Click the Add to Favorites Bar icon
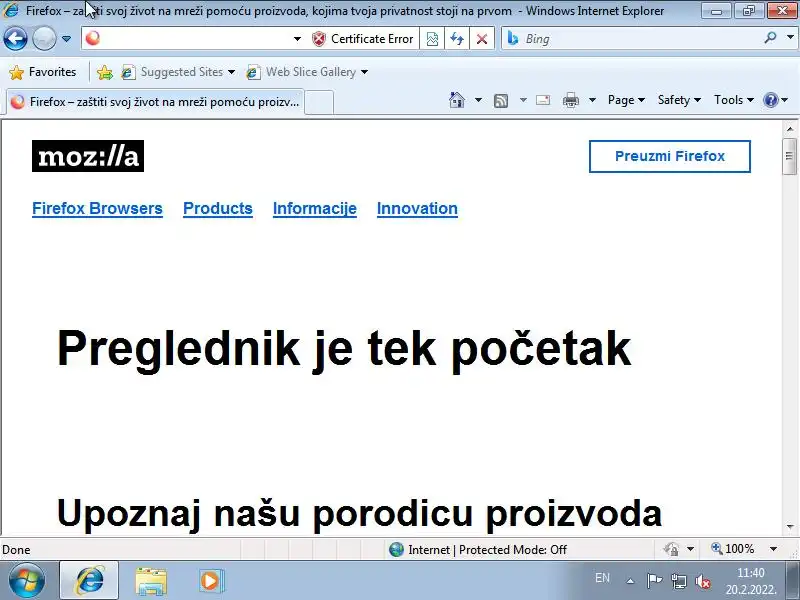The width and height of the screenshot is (800, 600). [x=105, y=72]
